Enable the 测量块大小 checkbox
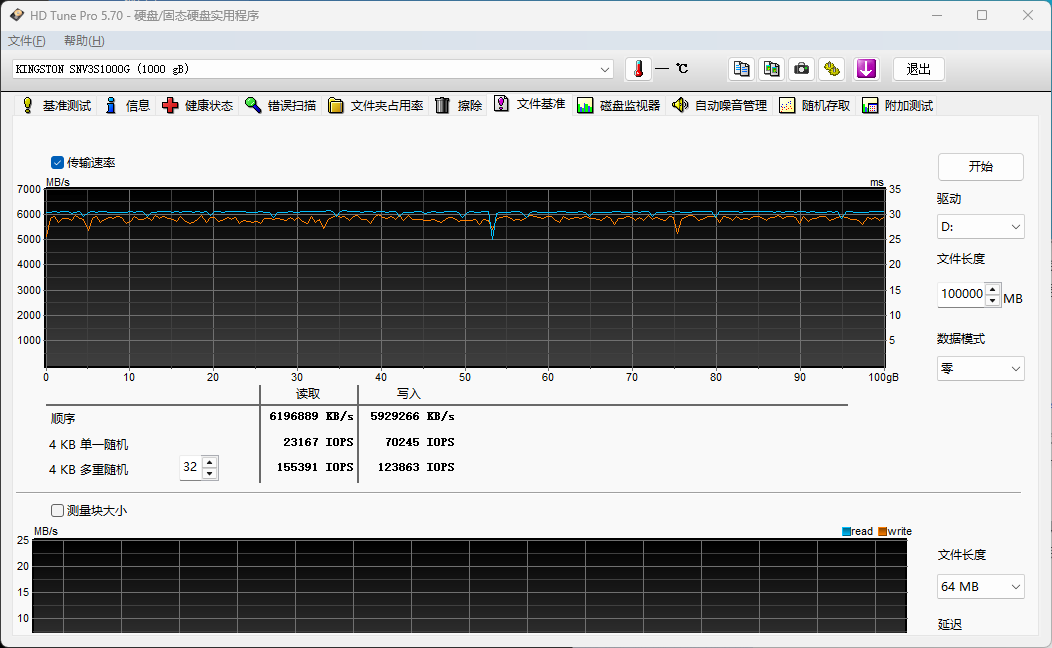Screen dimensions: 1052x648 pos(58,510)
